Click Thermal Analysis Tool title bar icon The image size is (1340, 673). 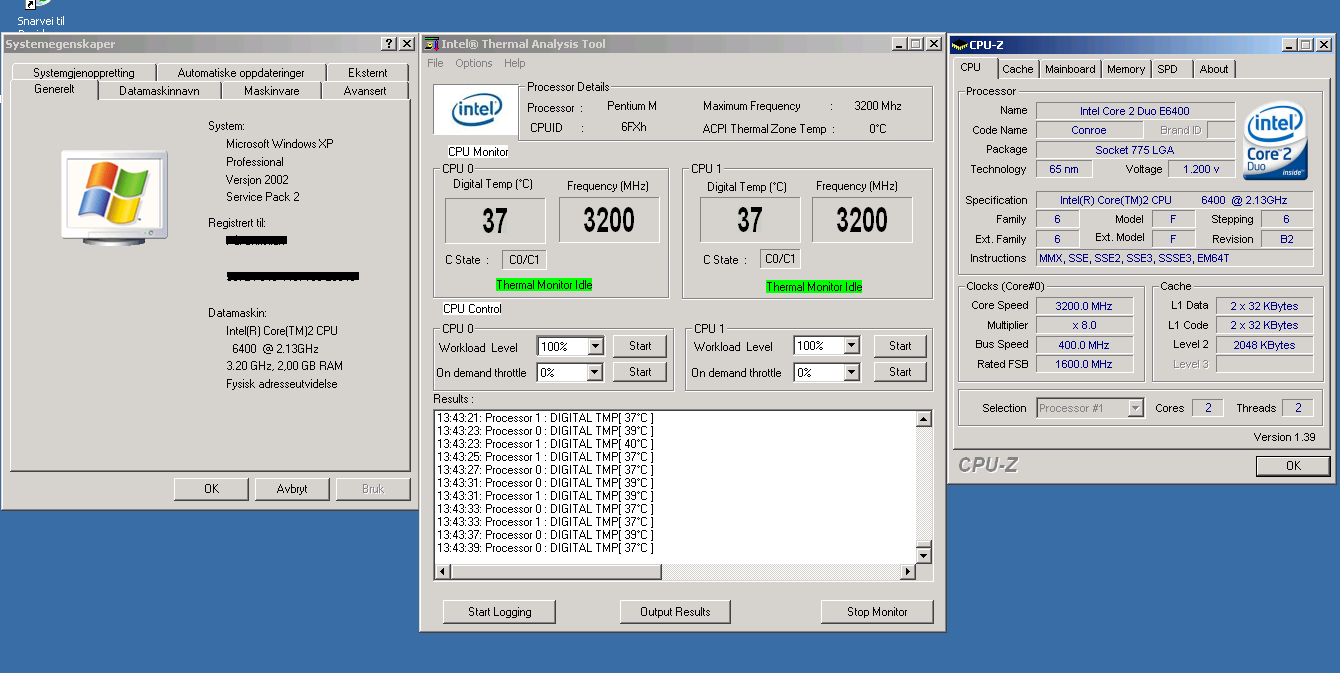click(432, 44)
